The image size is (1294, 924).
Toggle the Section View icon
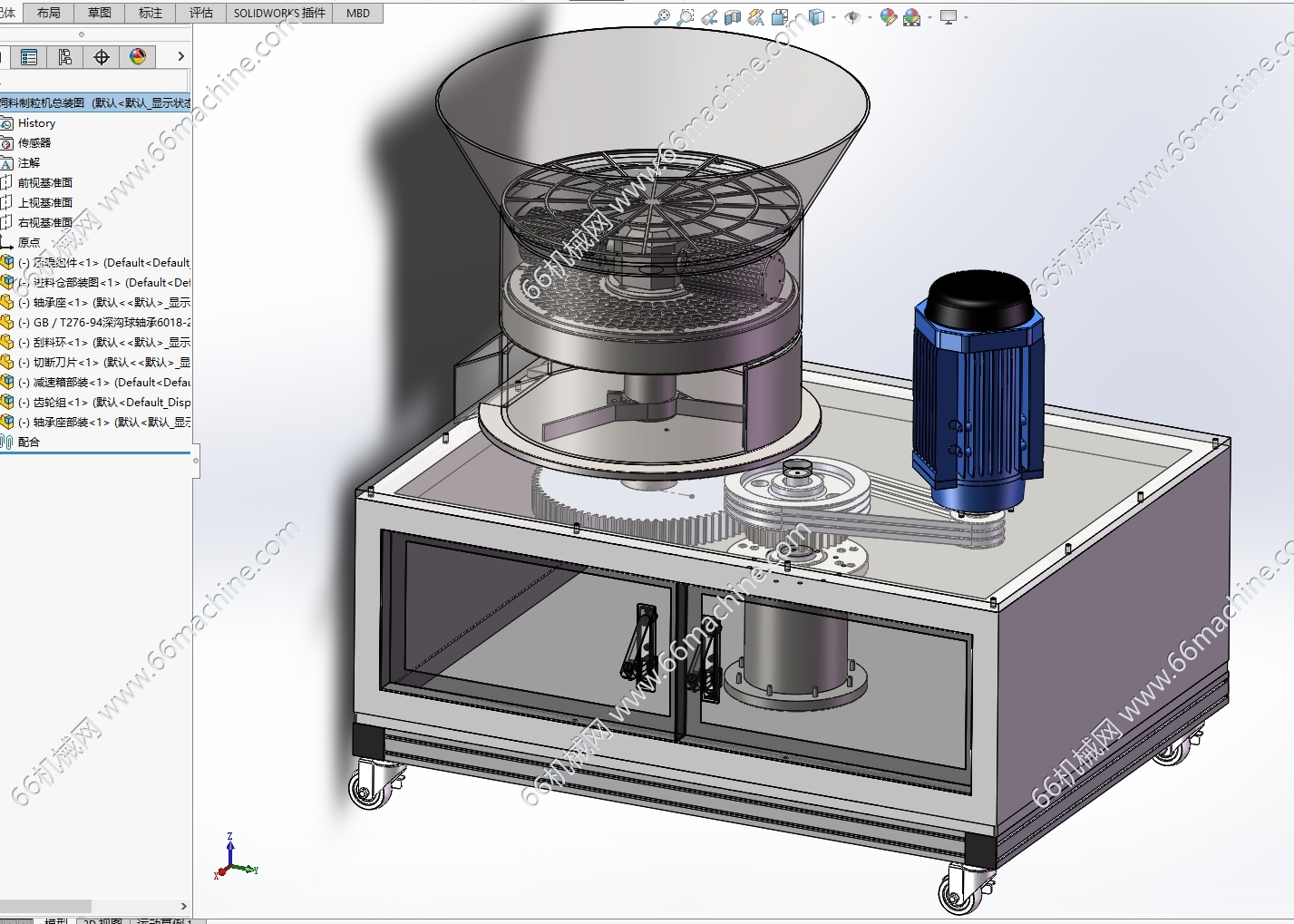tap(733, 16)
